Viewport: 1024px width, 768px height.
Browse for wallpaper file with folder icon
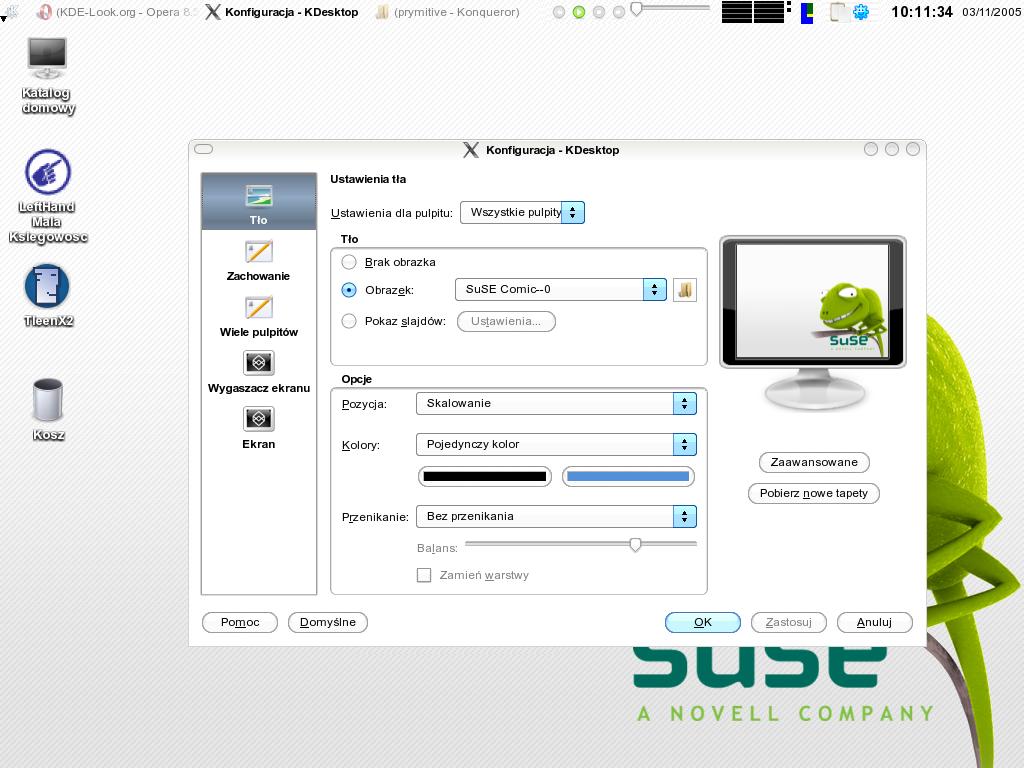point(684,290)
